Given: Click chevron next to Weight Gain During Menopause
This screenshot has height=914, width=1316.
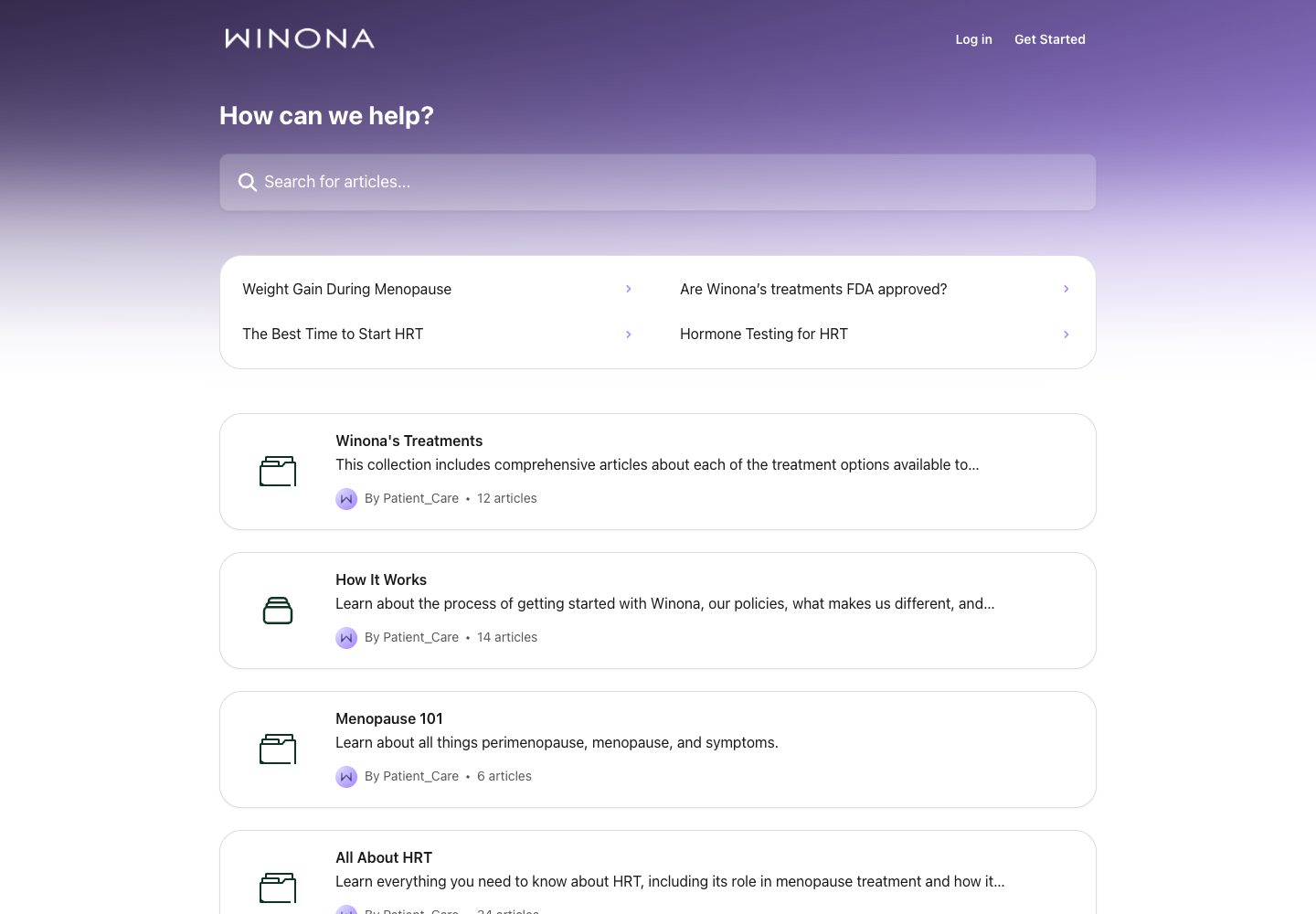Looking at the screenshot, I should click(629, 289).
